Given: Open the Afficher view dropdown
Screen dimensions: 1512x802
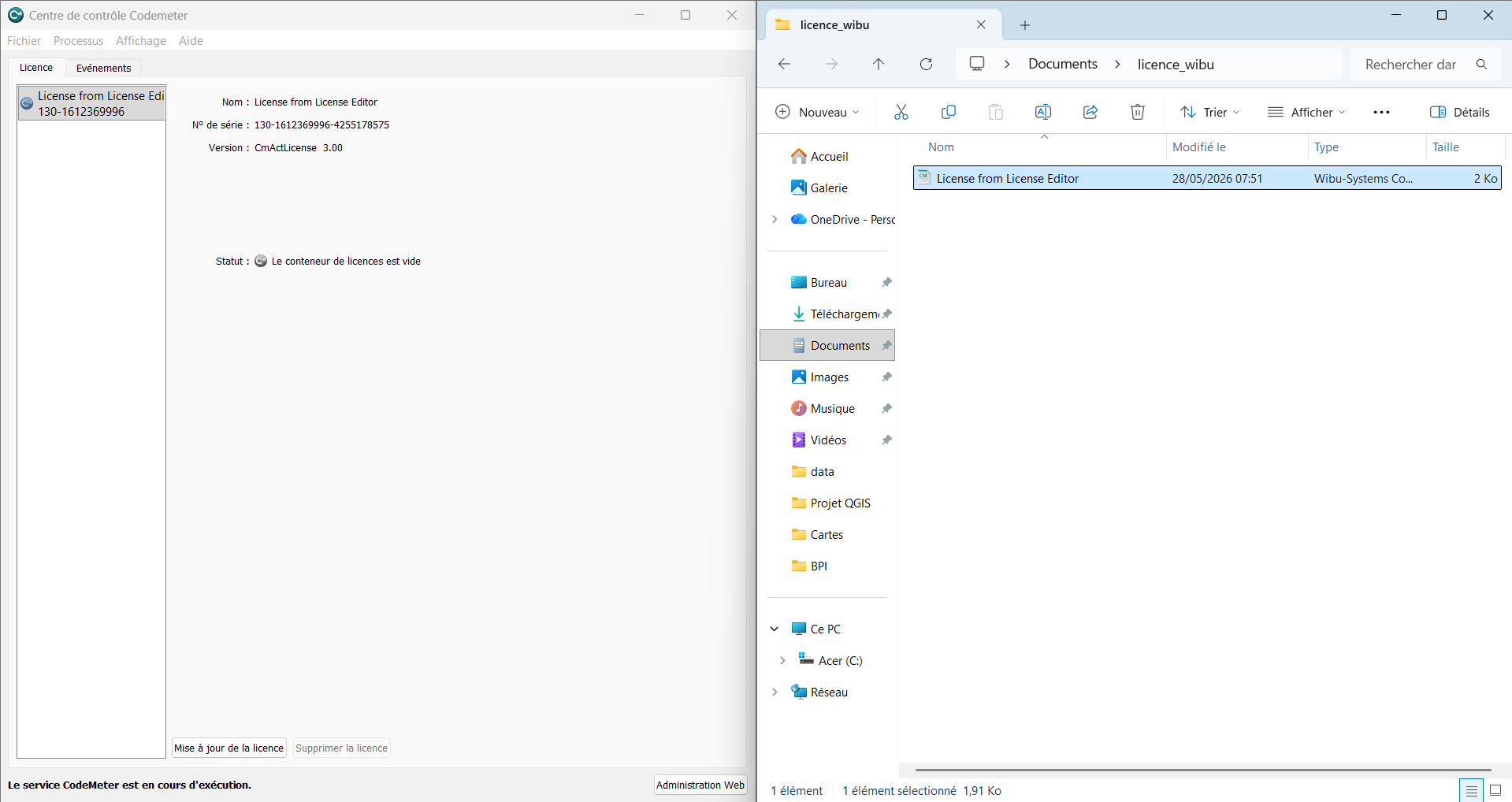Looking at the screenshot, I should pos(1306,112).
